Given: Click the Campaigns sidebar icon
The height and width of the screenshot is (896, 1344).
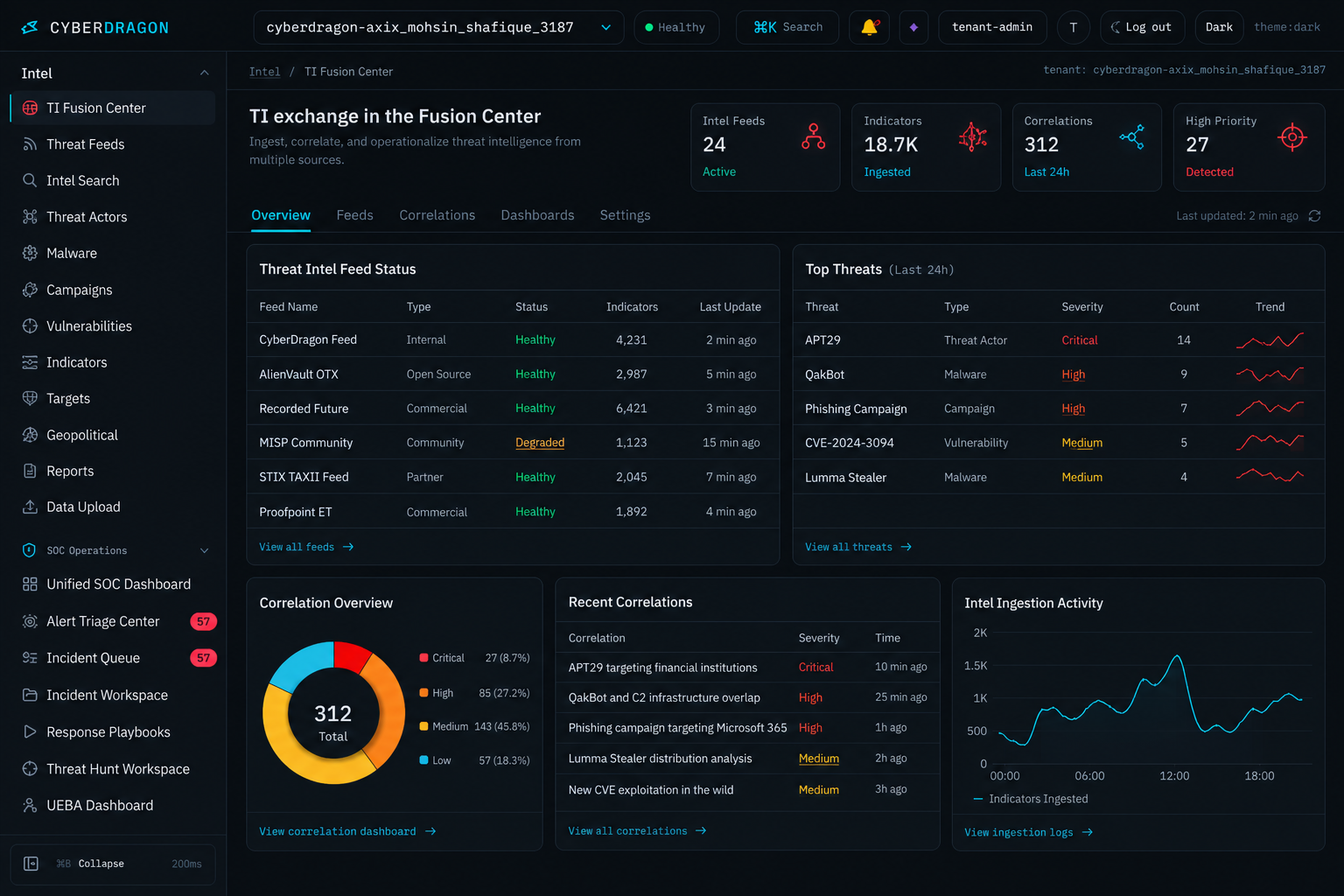Looking at the screenshot, I should [x=30, y=290].
